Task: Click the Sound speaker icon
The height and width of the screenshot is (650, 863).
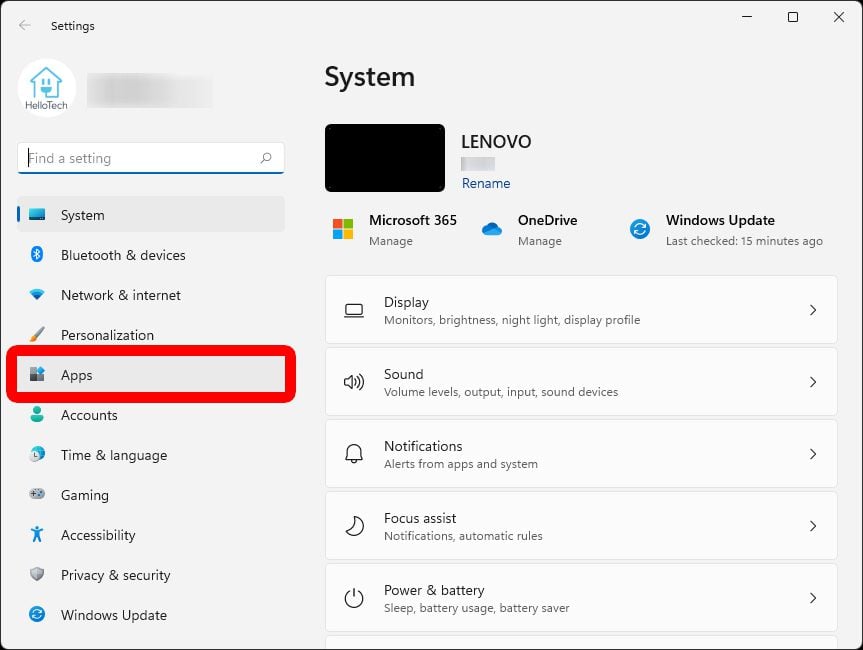Action: click(354, 382)
